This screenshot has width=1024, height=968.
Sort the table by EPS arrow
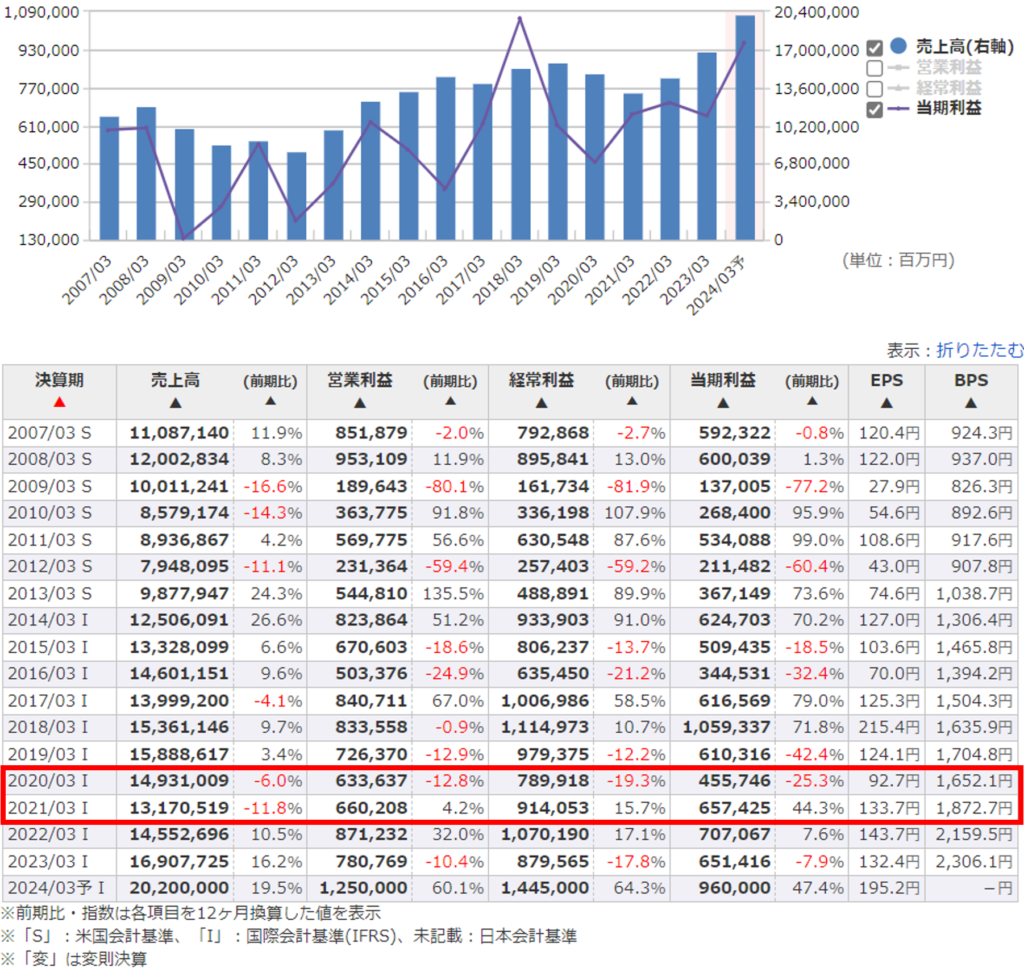coord(885,403)
